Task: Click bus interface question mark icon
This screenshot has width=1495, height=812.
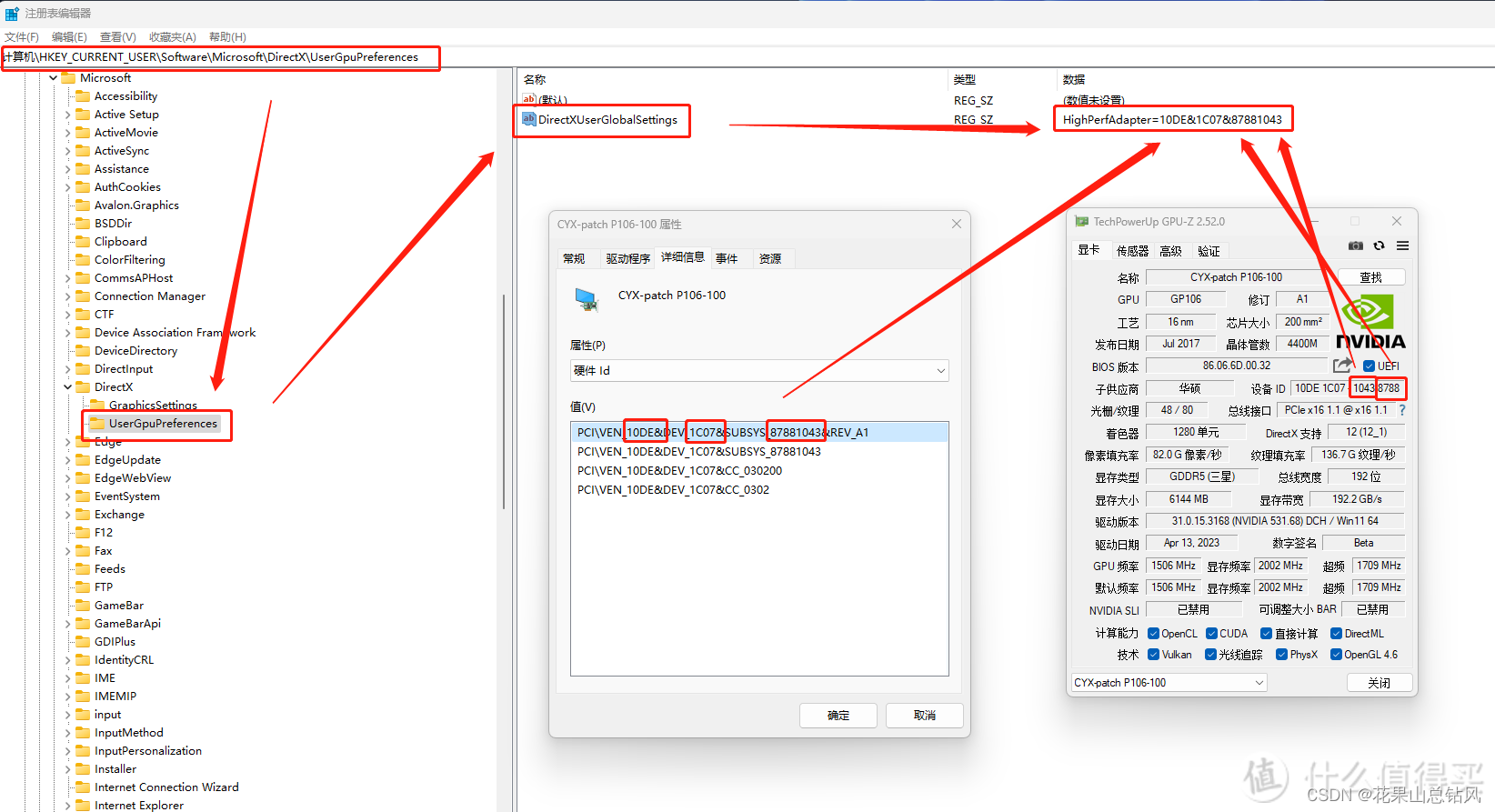Action: (x=1401, y=410)
